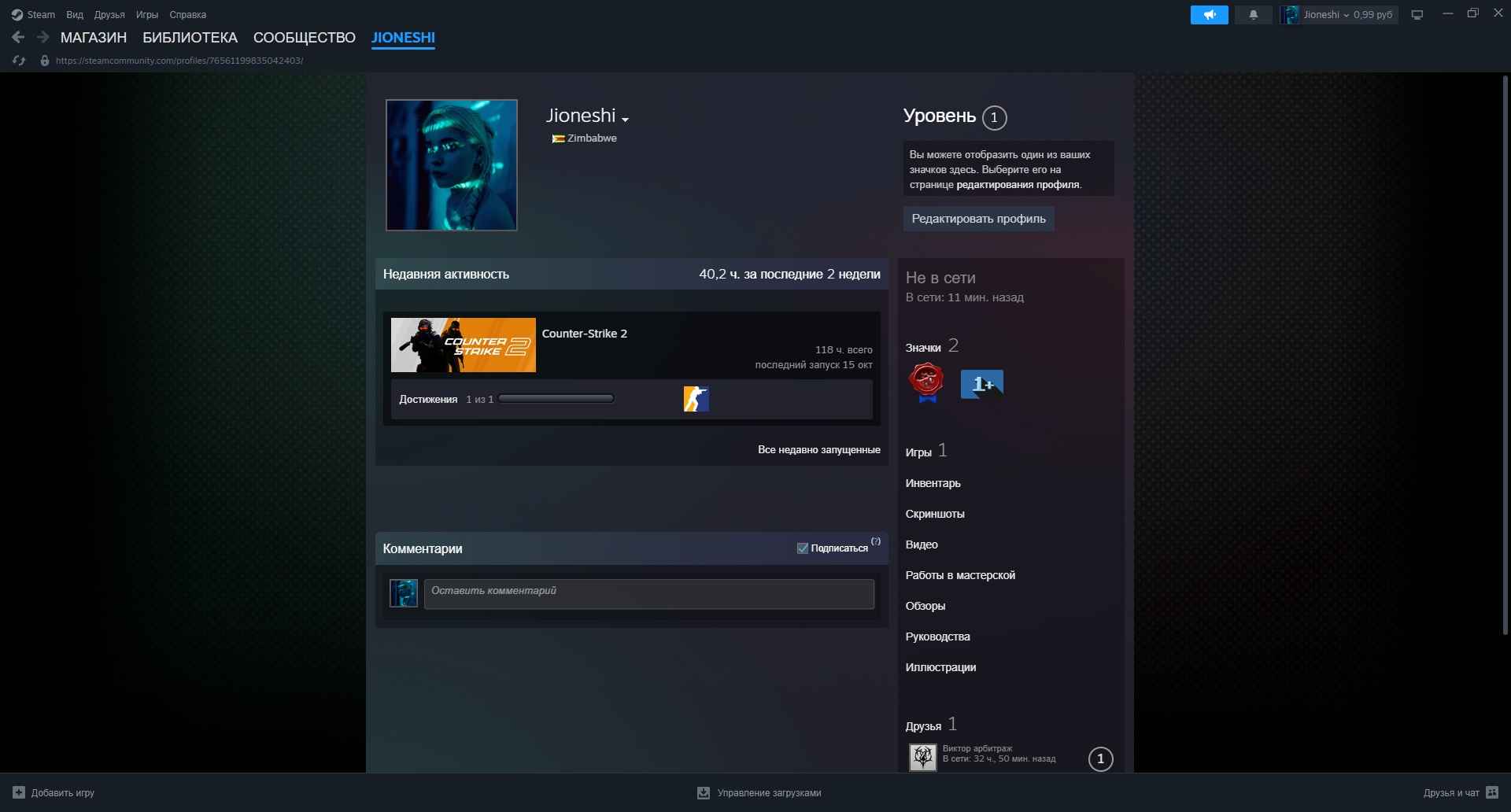The height and width of the screenshot is (812, 1511).
Task: Open the Вид menu
Action: point(75,15)
